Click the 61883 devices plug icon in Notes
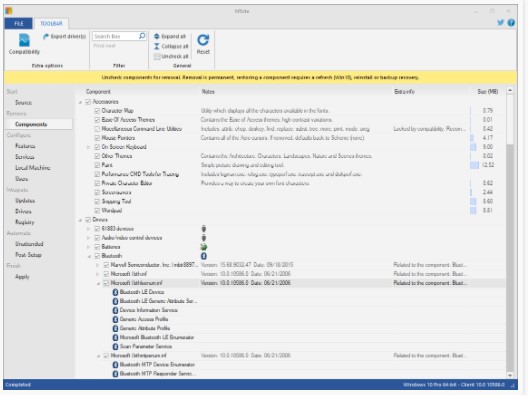 (204, 229)
